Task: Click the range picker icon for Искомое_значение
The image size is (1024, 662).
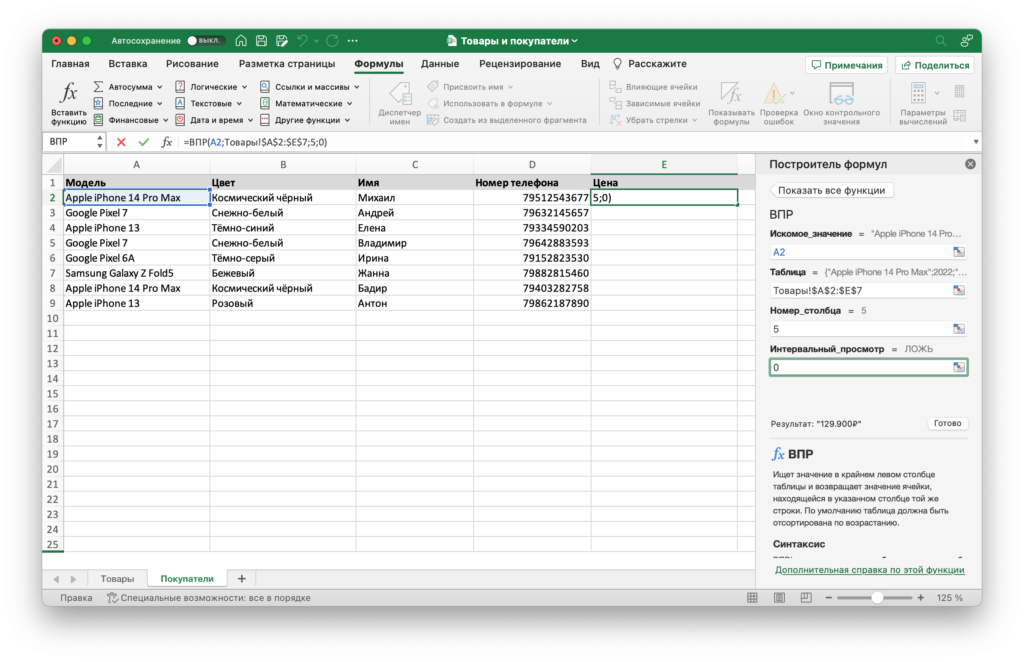Action: point(958,251)
